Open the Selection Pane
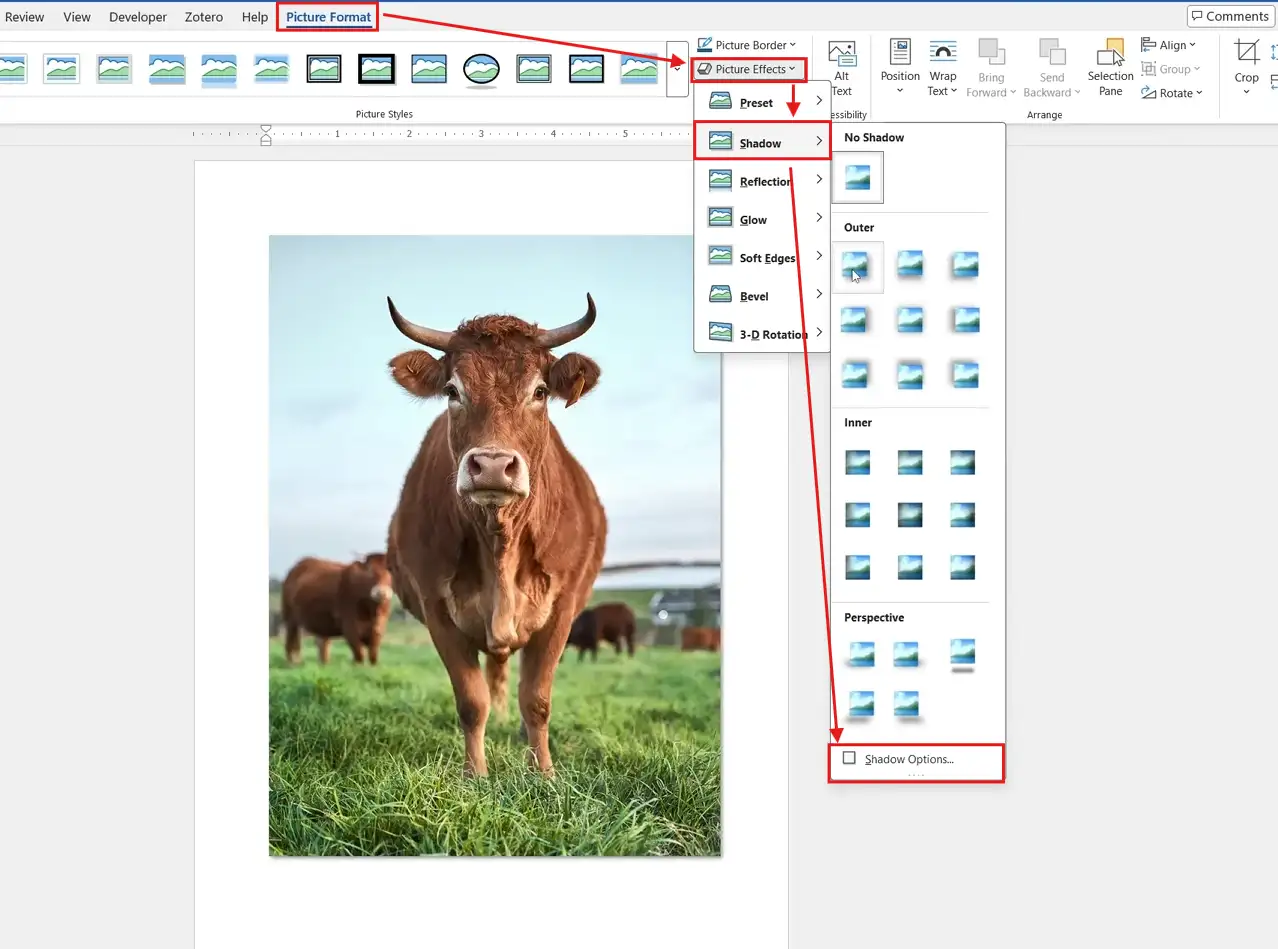The width and height of the screenshot is (1278, 949). pyautogui.click(x=1111, y=68)
